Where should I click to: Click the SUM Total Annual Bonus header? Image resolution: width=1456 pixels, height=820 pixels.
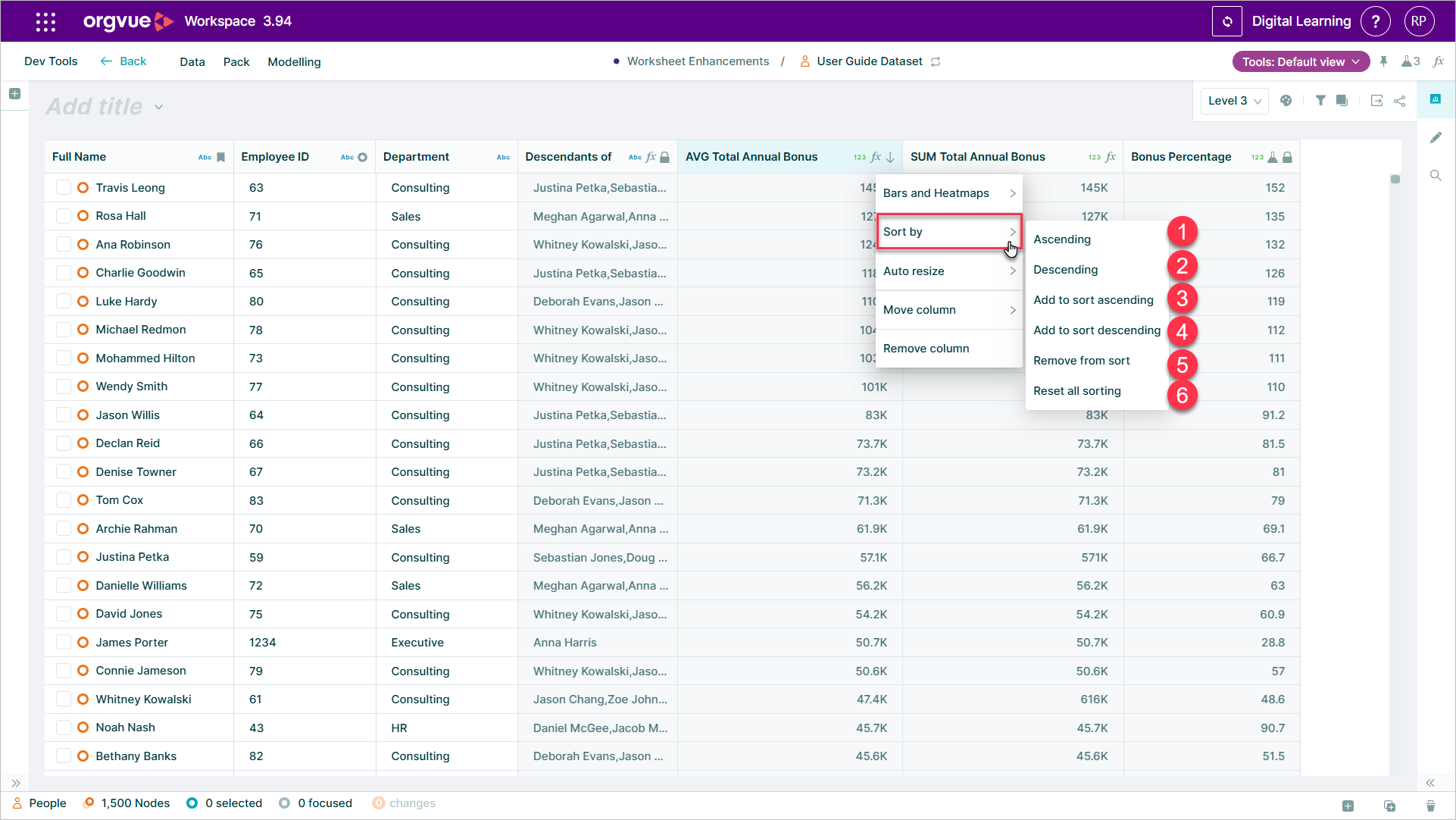click(x=1012, y=157)
